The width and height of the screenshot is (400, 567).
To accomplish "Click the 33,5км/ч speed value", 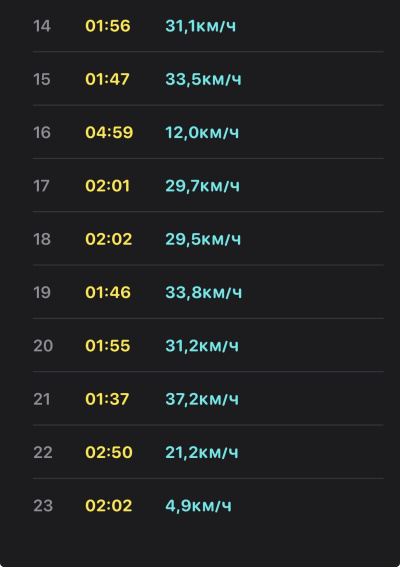I will pos(203,79).
